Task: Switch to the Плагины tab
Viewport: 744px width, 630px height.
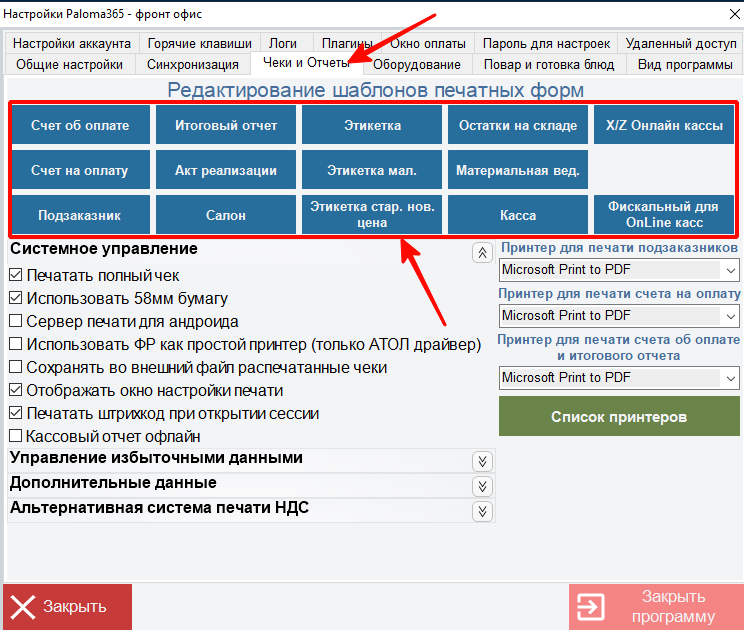Action: [x=346, y=43]
